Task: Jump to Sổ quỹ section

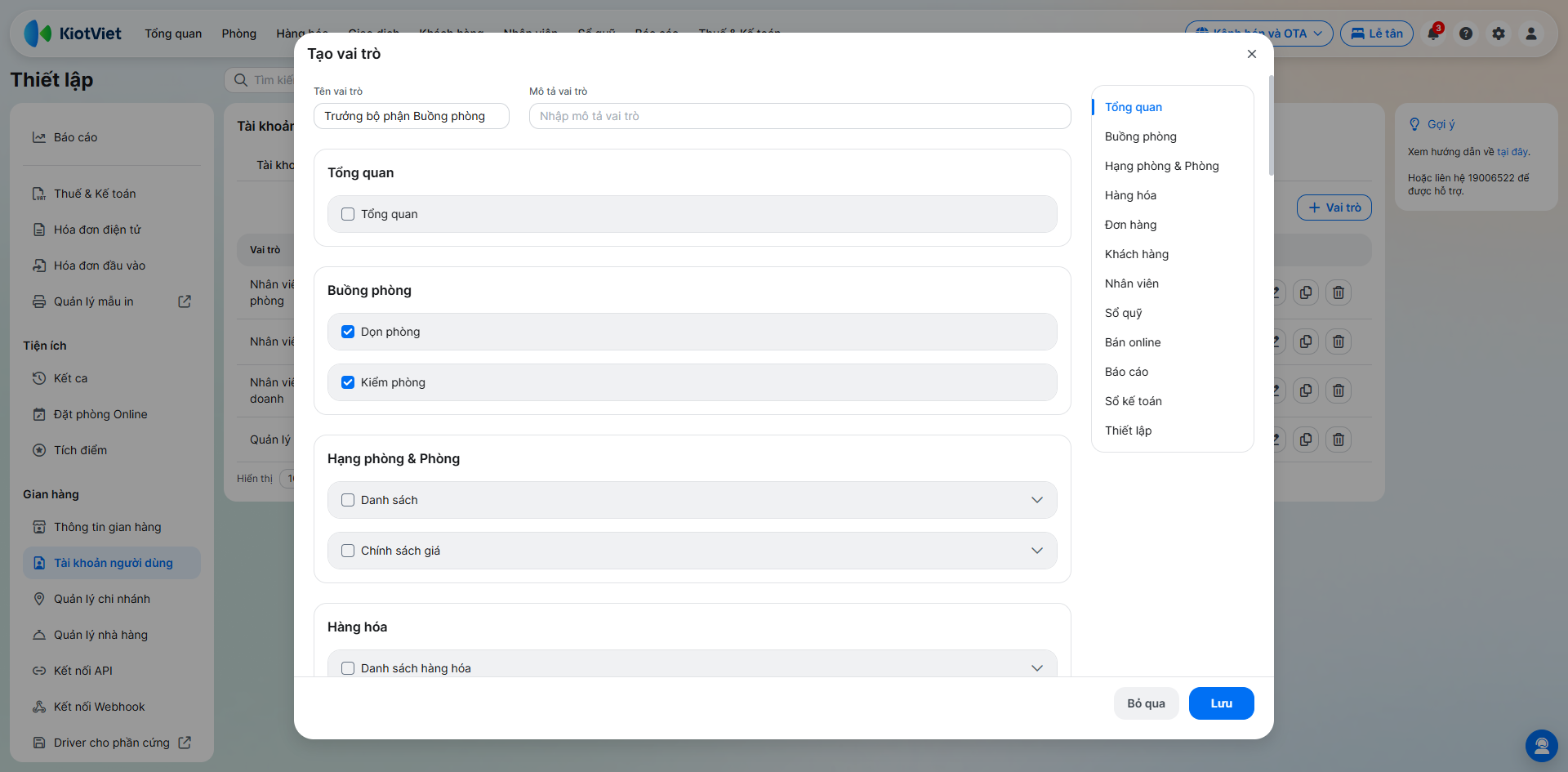Action: tap(1124, 313)
